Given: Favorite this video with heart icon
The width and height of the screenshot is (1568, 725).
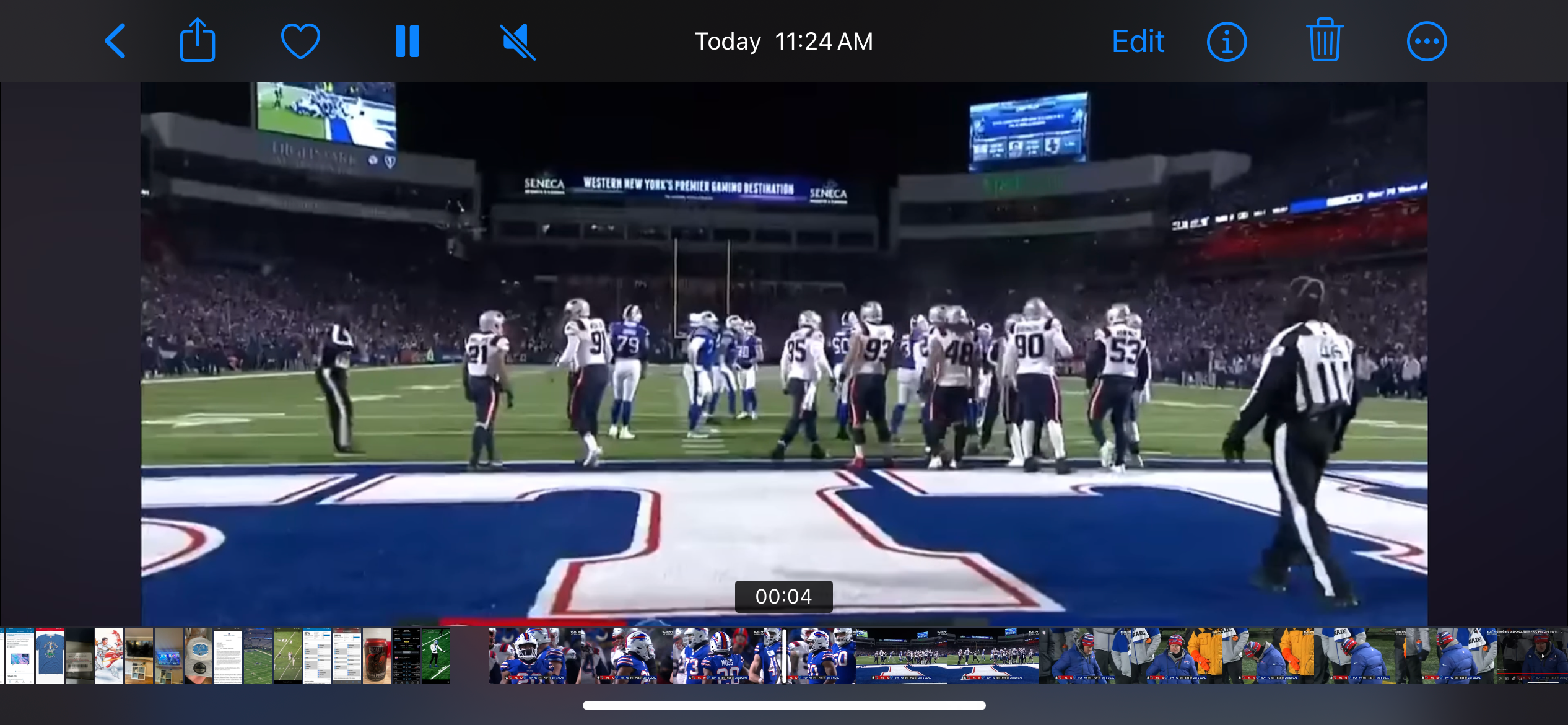Looking at the screenshot, I should 300,42.
